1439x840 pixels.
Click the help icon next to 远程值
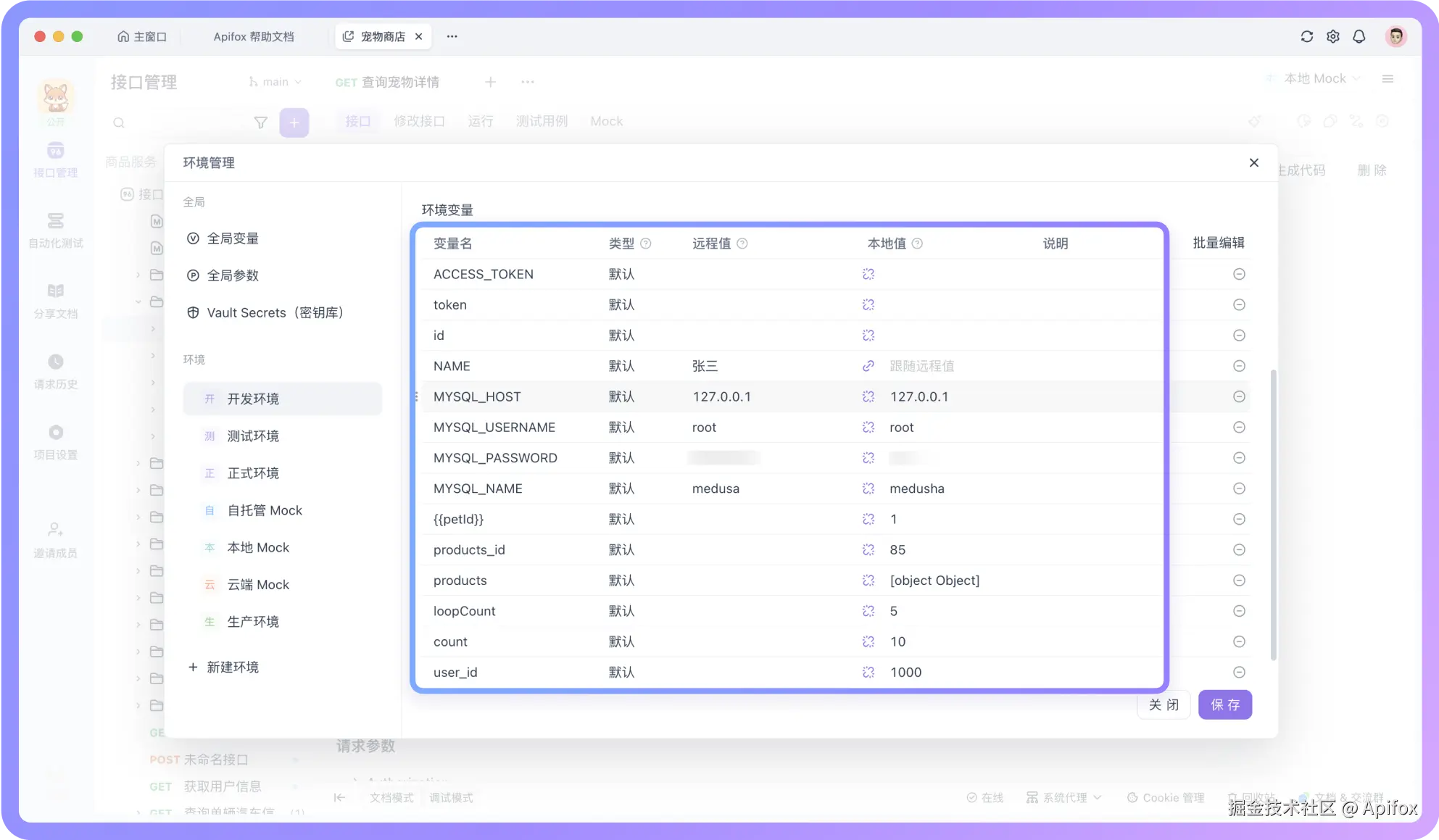coord(742,244)
